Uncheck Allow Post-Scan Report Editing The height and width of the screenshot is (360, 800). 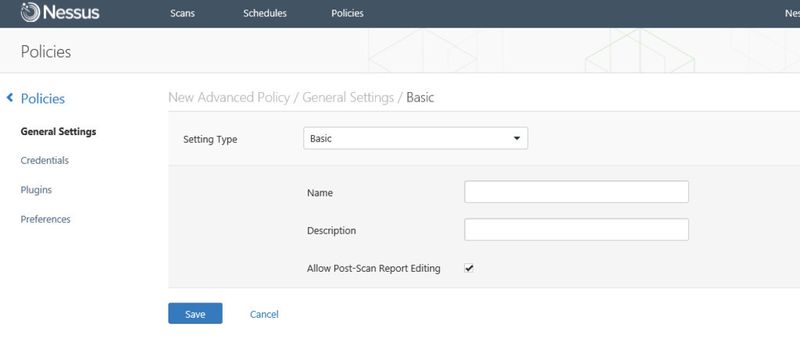(x=469, y=268)
